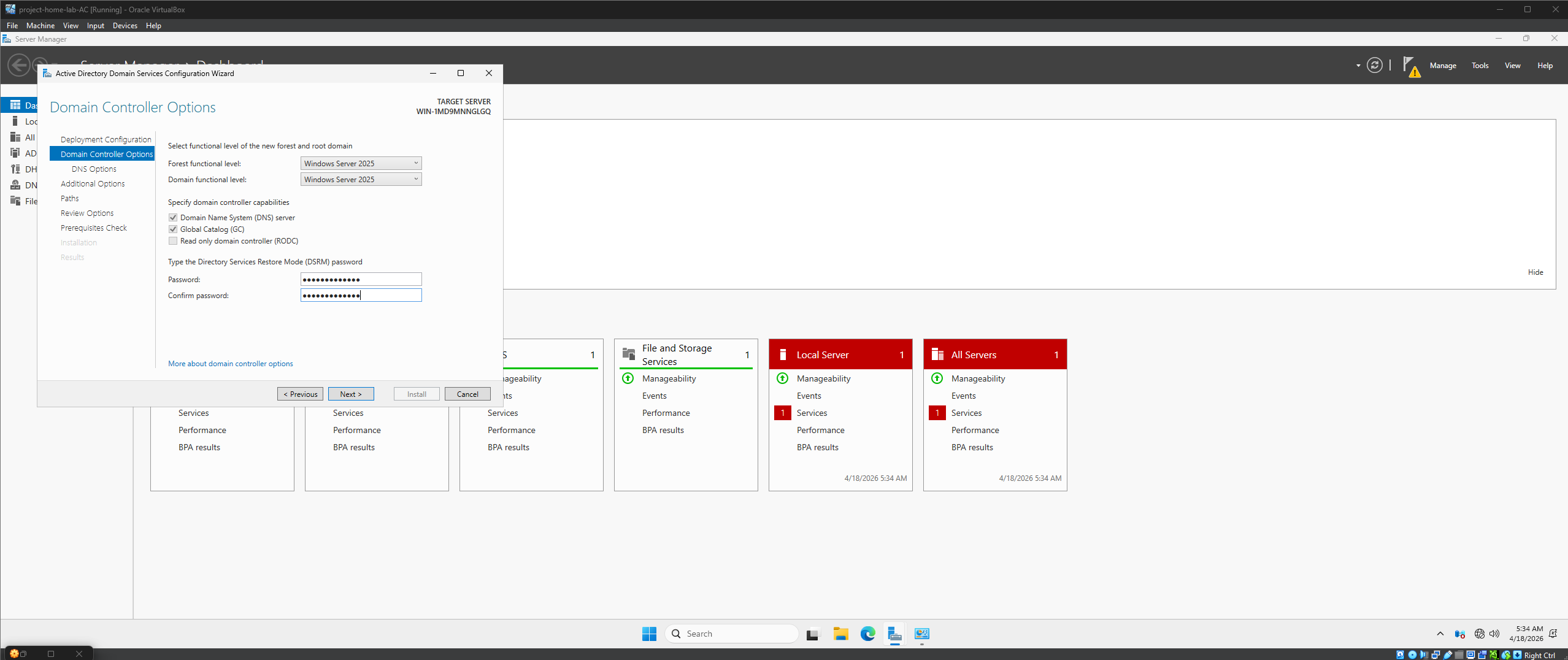The height and width of the screenshot is (660, 1568).
Task: Click the Next button in the wizard
Action: tap(350, 393)
